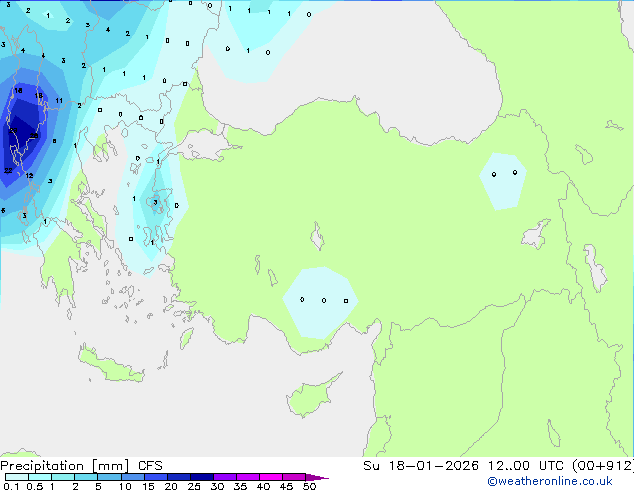Click the 35 to 40 mm legend swatch
This screenshot has width=634, height=490.
point(247,477)
